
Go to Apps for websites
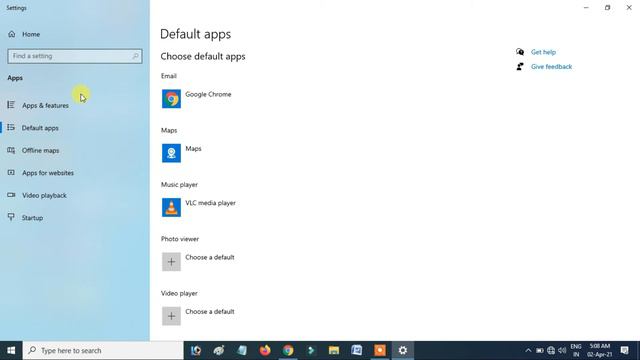point(48,173)
